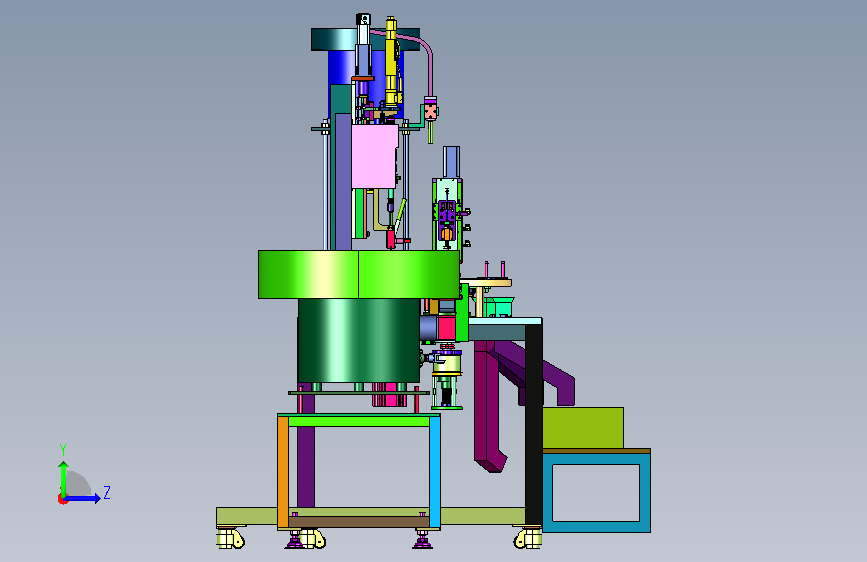
Task: Click the green Y axis of the triad
Action: (x=64, y=479)
